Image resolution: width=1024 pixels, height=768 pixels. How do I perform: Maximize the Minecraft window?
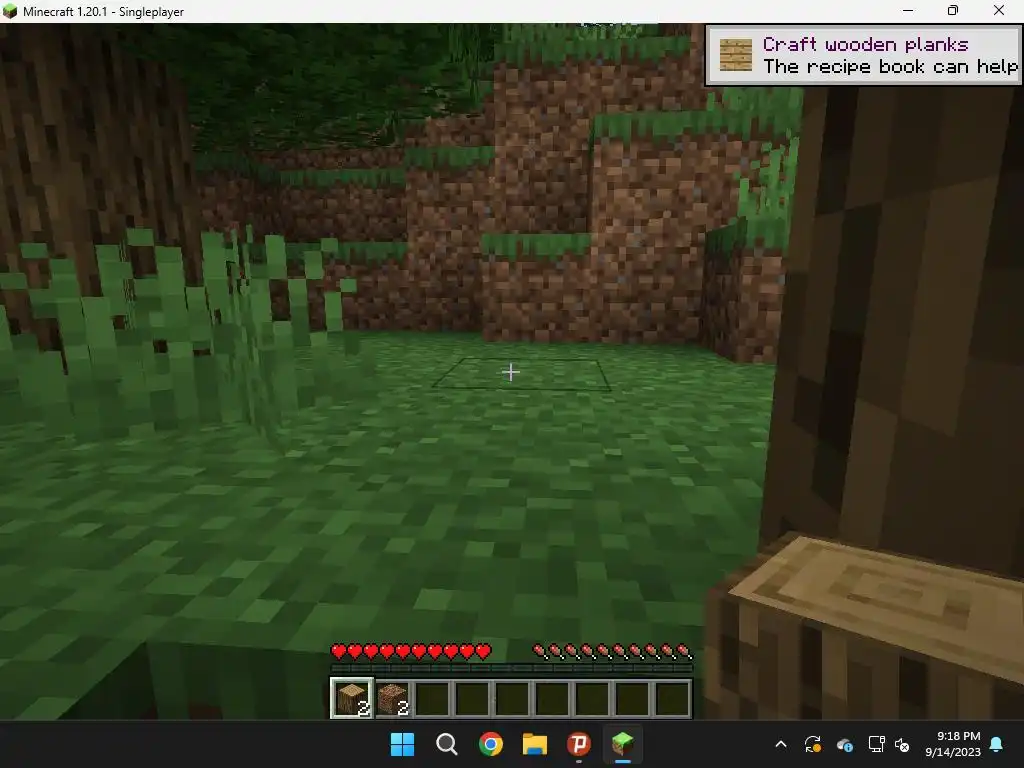point(953,11)
